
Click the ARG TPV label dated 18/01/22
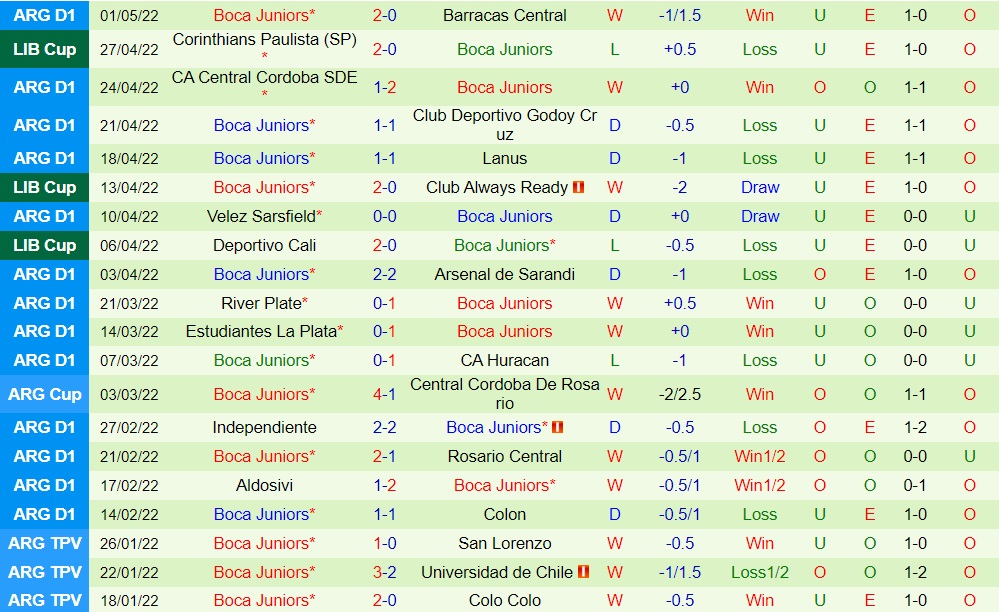pos(45,600)
